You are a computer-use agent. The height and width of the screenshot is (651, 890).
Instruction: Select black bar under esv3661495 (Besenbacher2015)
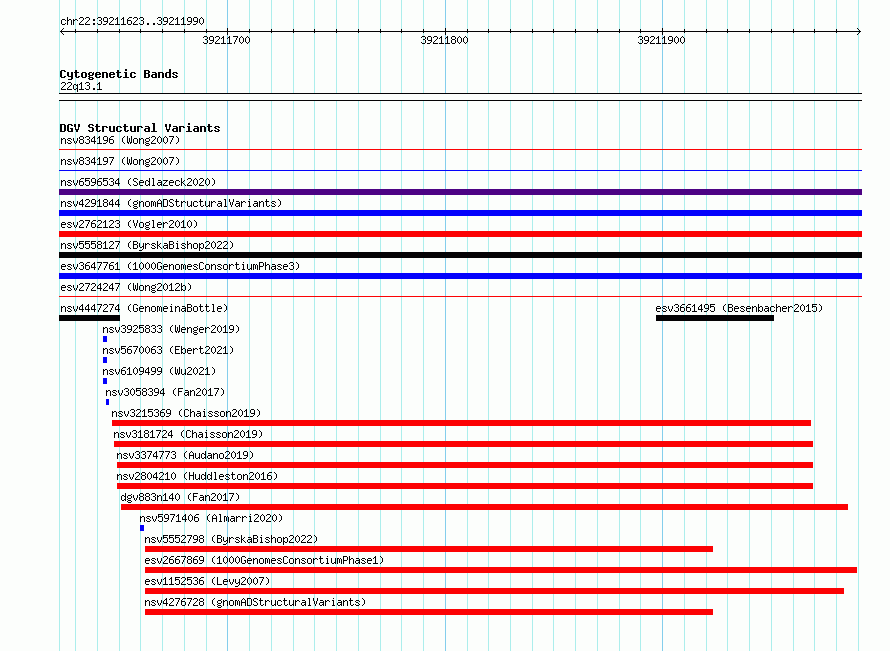715,318
